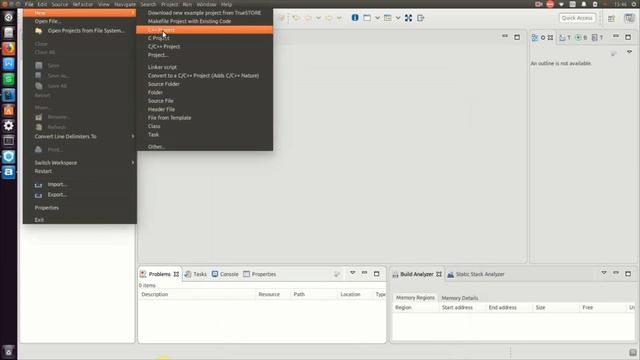Click the blue Information Center toolbar icon
This screenshot has height=360, width=640.
[x=355, y=18]
